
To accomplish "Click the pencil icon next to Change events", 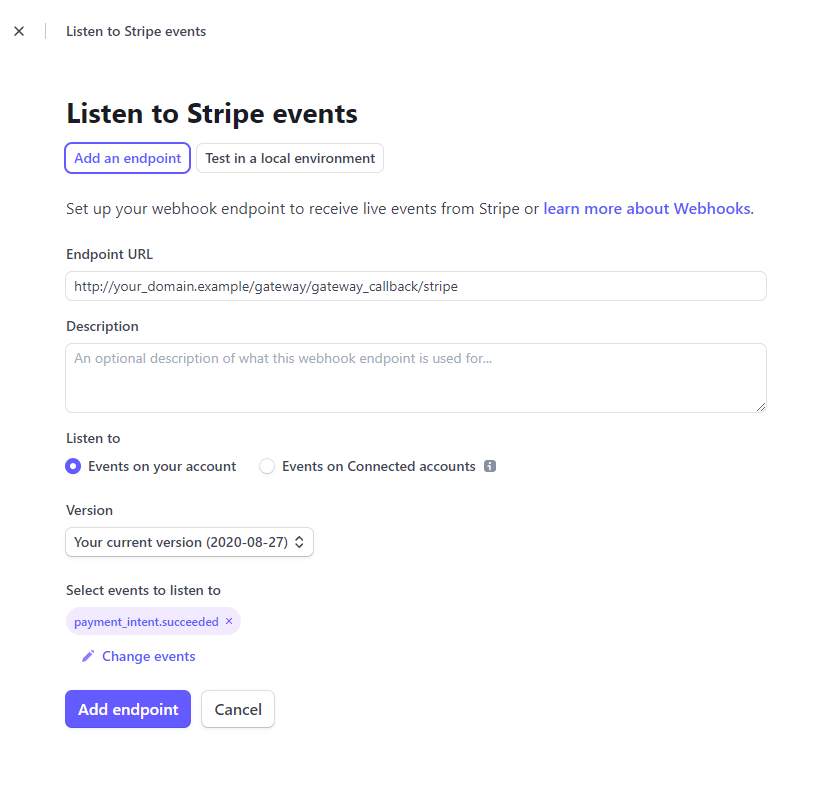I will 88,656.
